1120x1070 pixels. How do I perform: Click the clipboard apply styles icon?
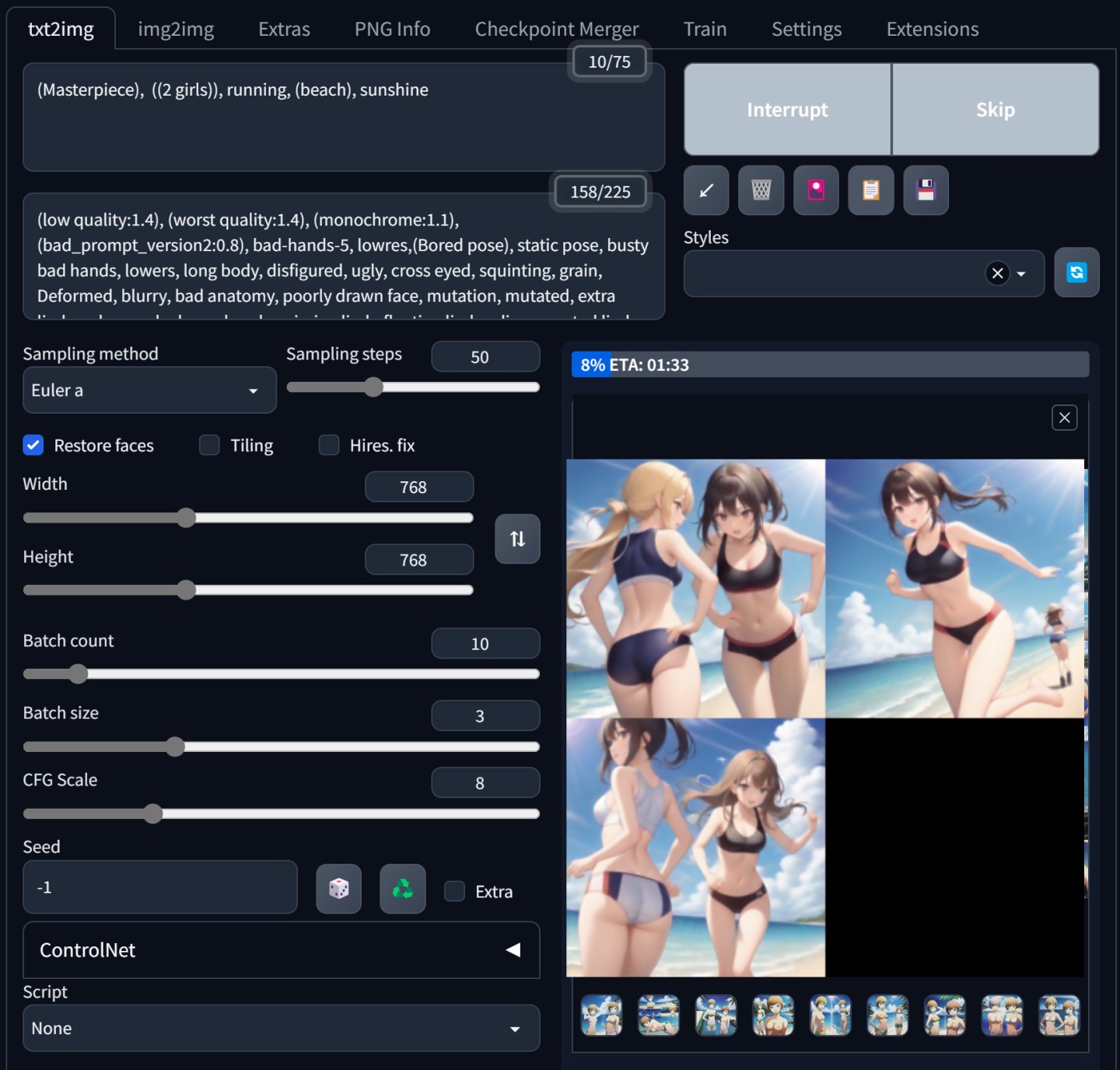pyautogui.click(x=871, y=191)
